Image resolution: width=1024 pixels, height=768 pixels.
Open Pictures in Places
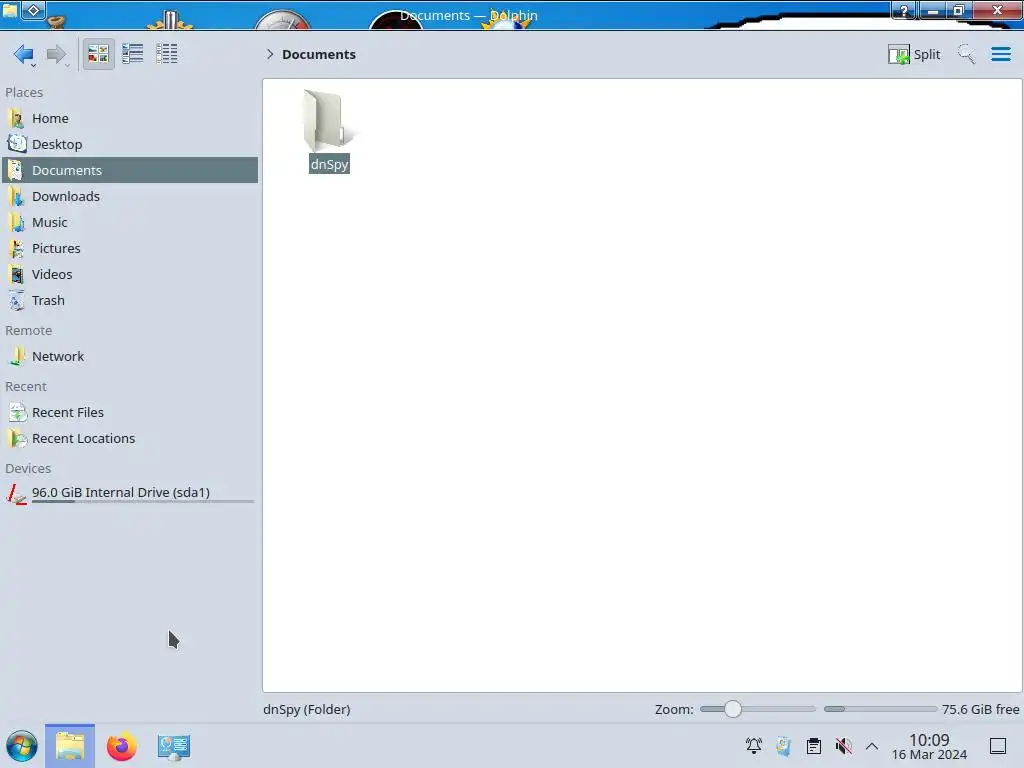[130, 249]
